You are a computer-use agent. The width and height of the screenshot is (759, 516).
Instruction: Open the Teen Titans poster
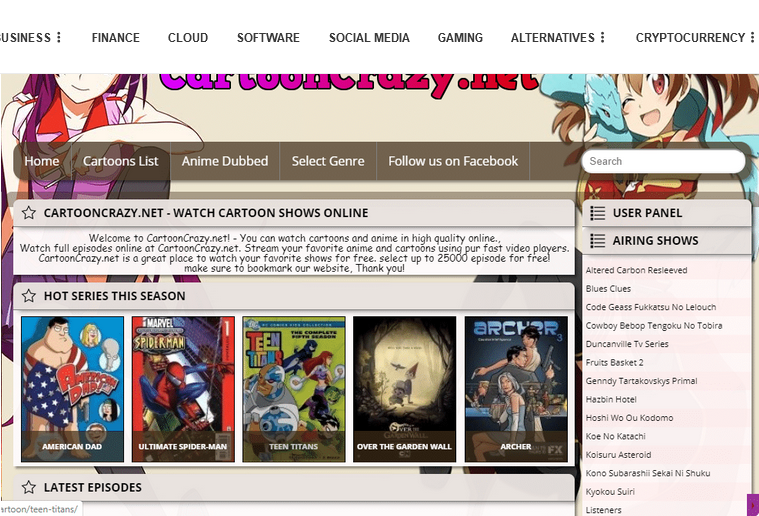pos(294,389)
